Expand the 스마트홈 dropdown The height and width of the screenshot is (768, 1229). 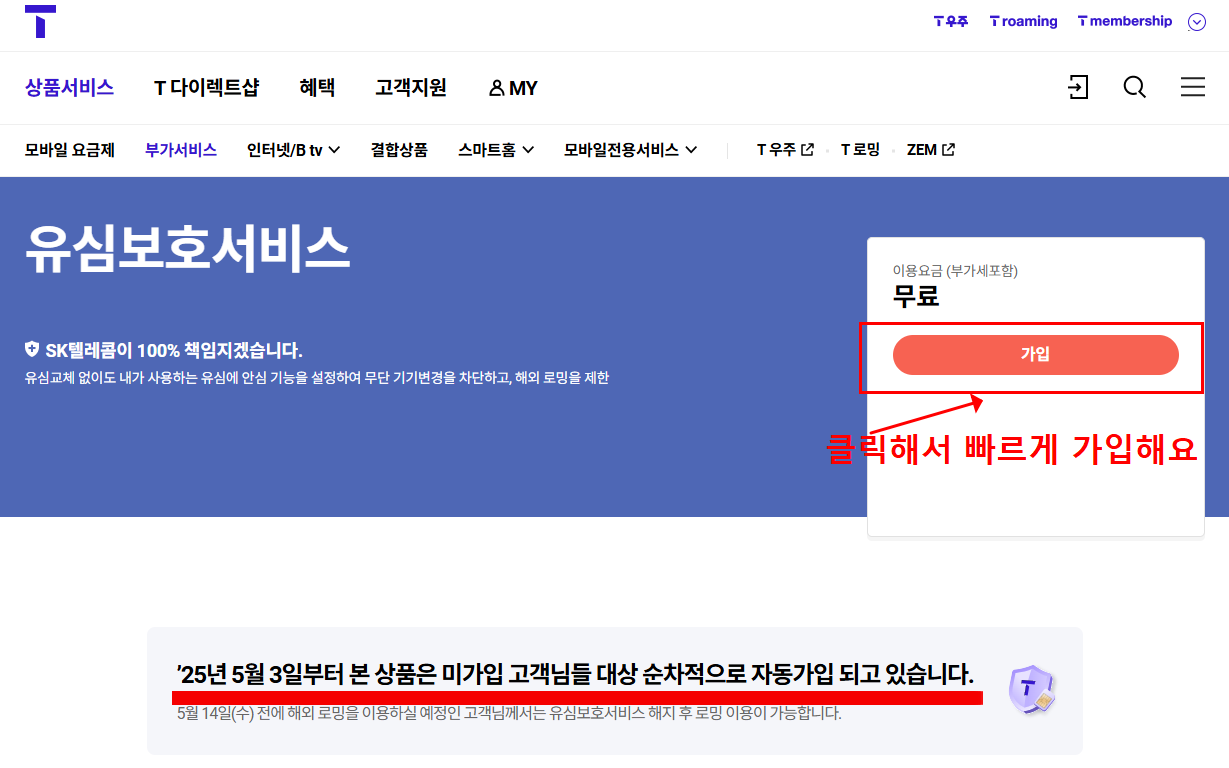496,150
